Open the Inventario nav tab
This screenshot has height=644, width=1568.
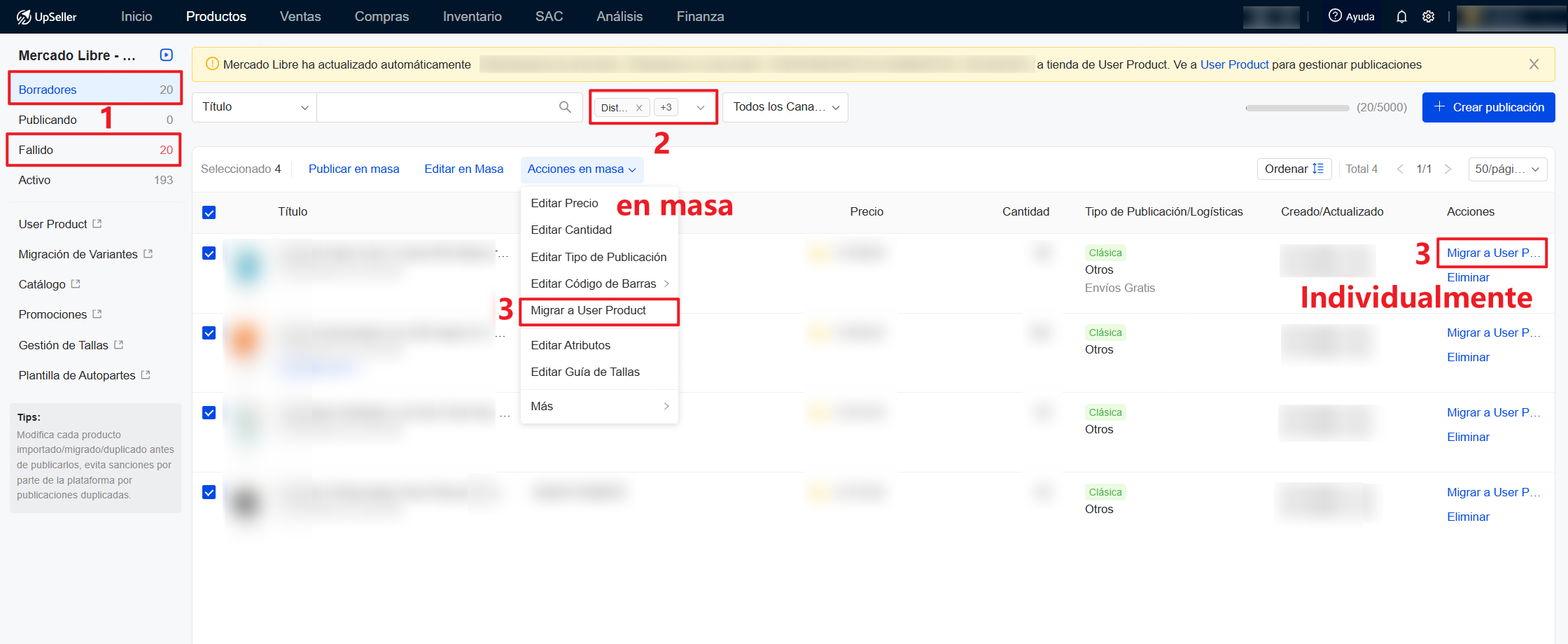(x=472, y=17)
